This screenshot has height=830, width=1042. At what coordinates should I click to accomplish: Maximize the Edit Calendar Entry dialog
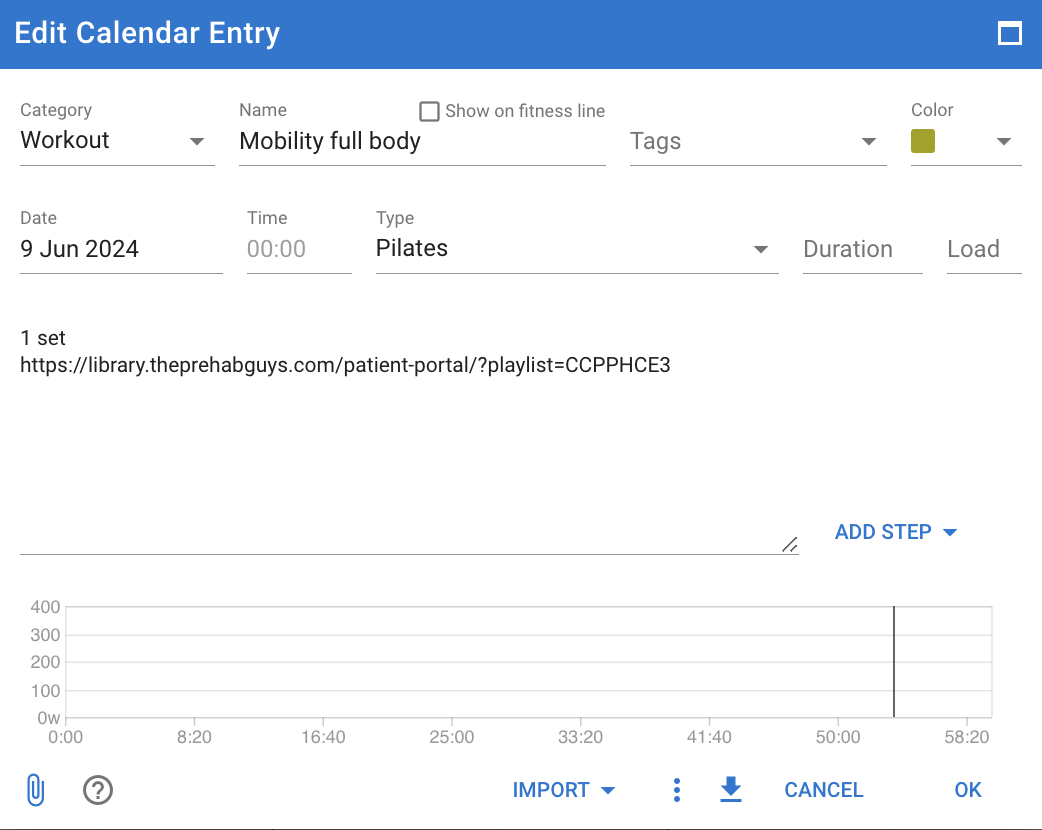pyautogui.click(x=1009, y=34)
